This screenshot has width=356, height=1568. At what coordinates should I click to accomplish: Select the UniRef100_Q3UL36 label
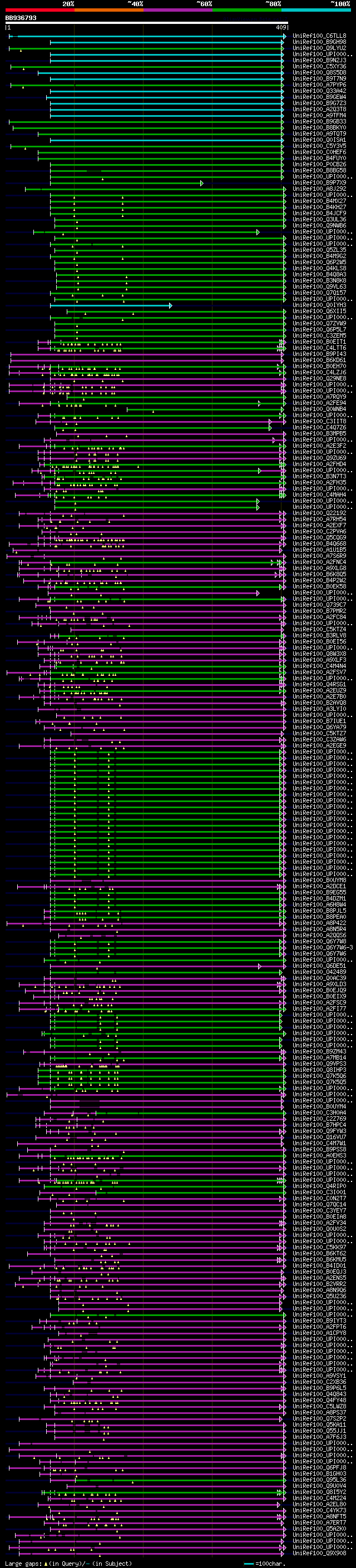pos(319,220)
